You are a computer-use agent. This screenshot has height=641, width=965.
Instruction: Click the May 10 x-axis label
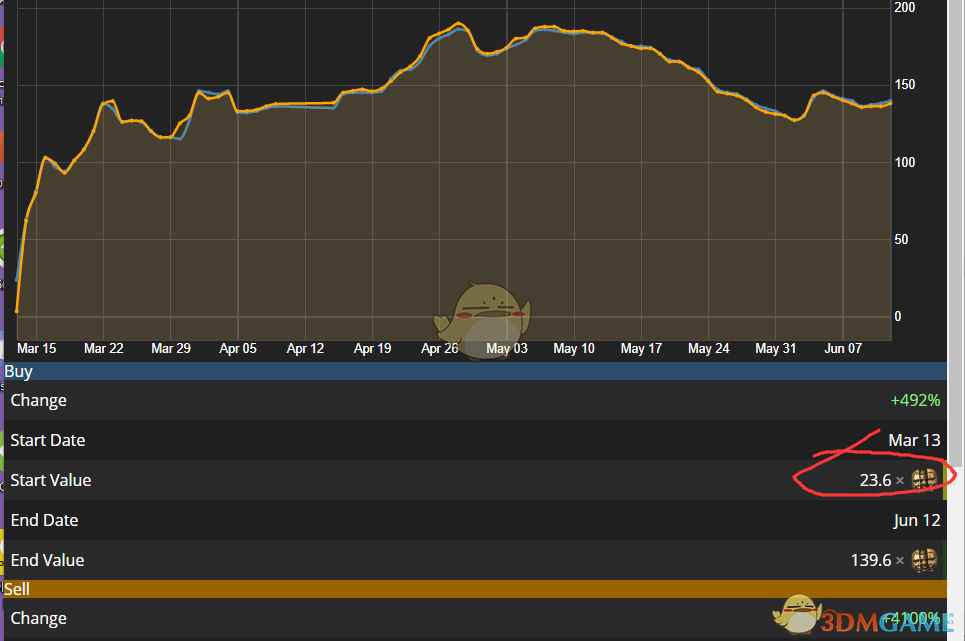(x=574, y=349)
